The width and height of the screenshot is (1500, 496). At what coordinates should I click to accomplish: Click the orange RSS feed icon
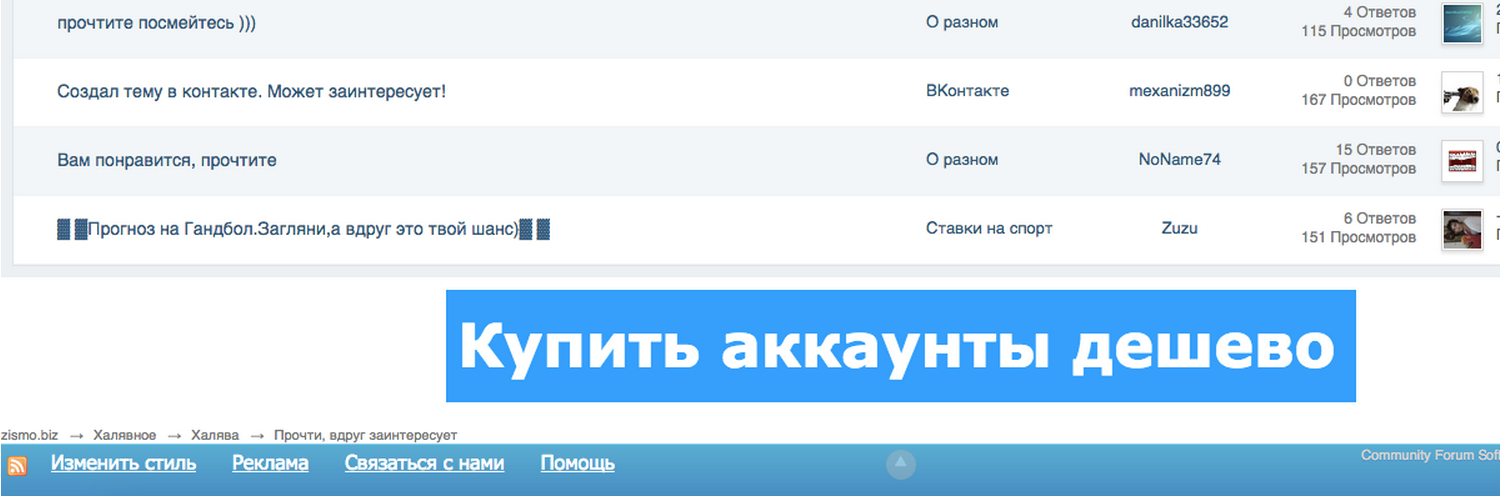(17, 465)
